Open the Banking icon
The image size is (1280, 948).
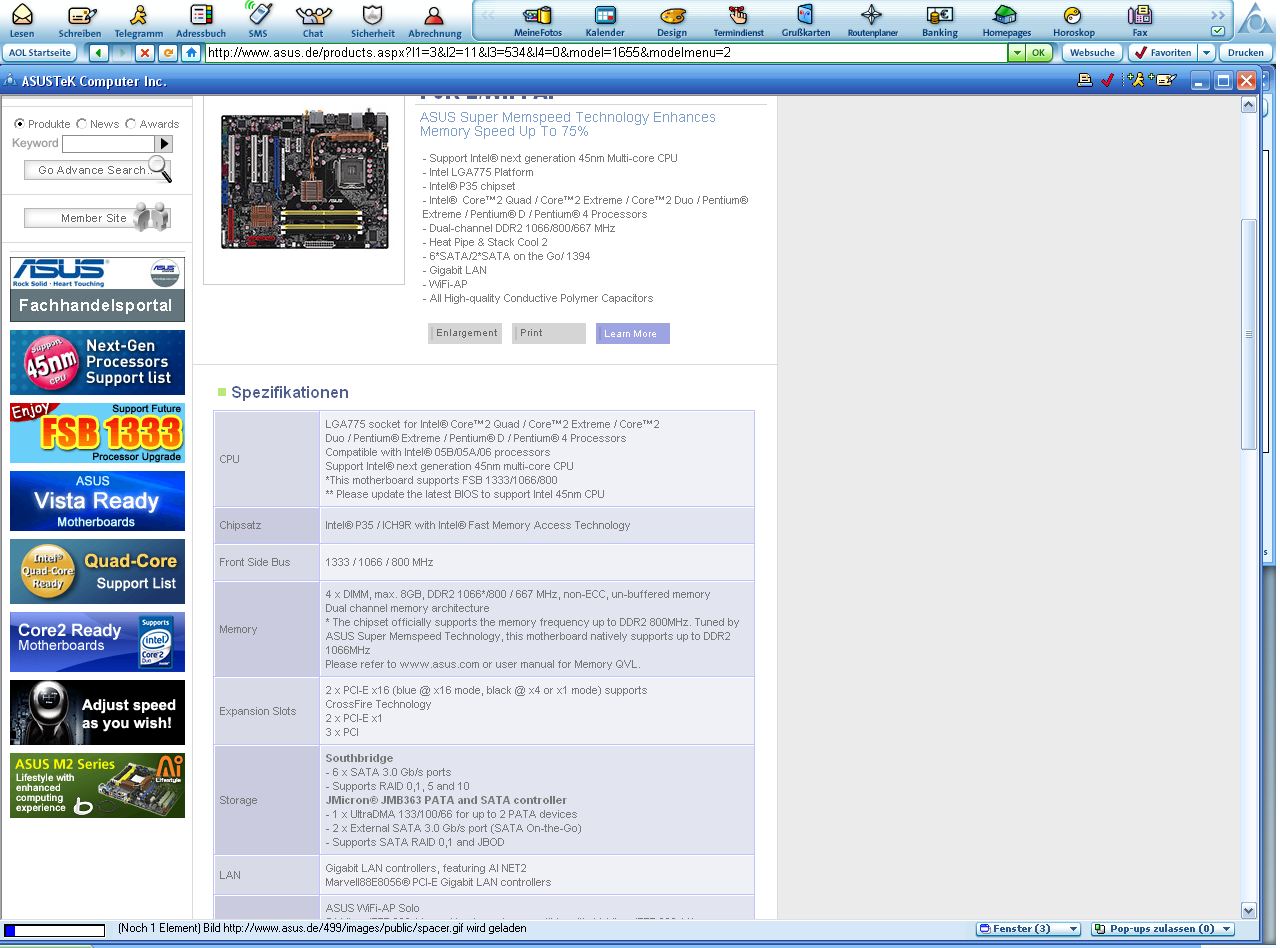pos(940,15)
